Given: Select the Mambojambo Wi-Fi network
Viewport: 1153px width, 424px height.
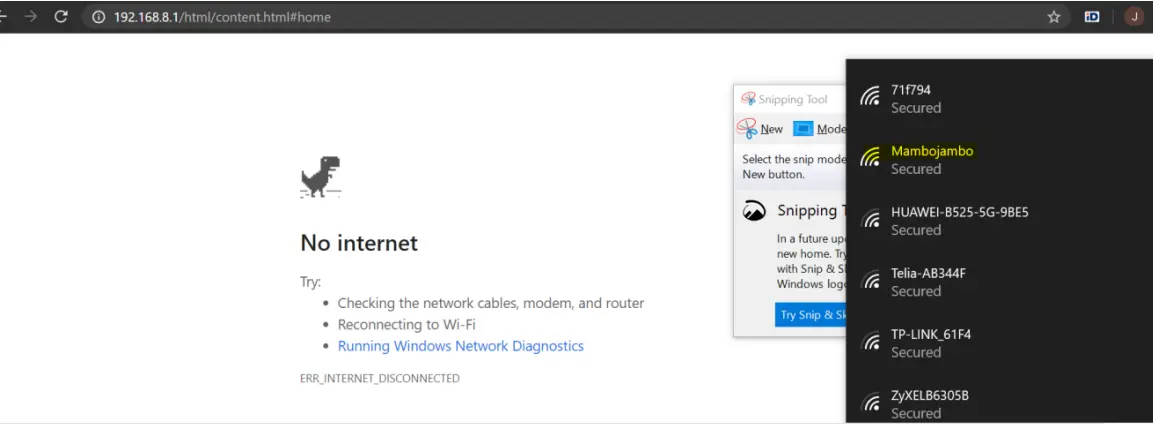Looking at the screenshot, I should [999, 159].
